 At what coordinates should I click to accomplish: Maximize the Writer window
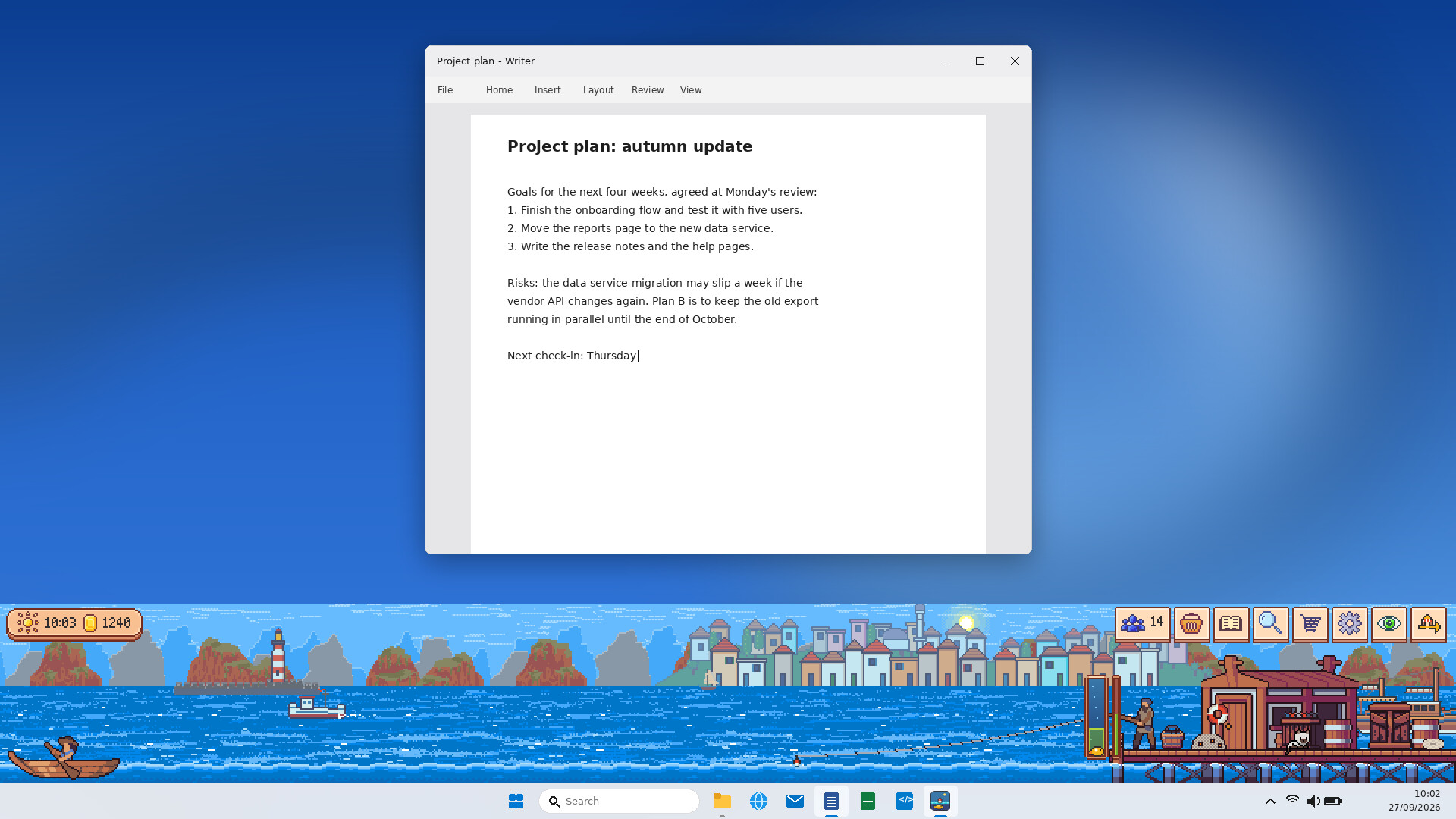pyautogui.click(x=980, y=61)
